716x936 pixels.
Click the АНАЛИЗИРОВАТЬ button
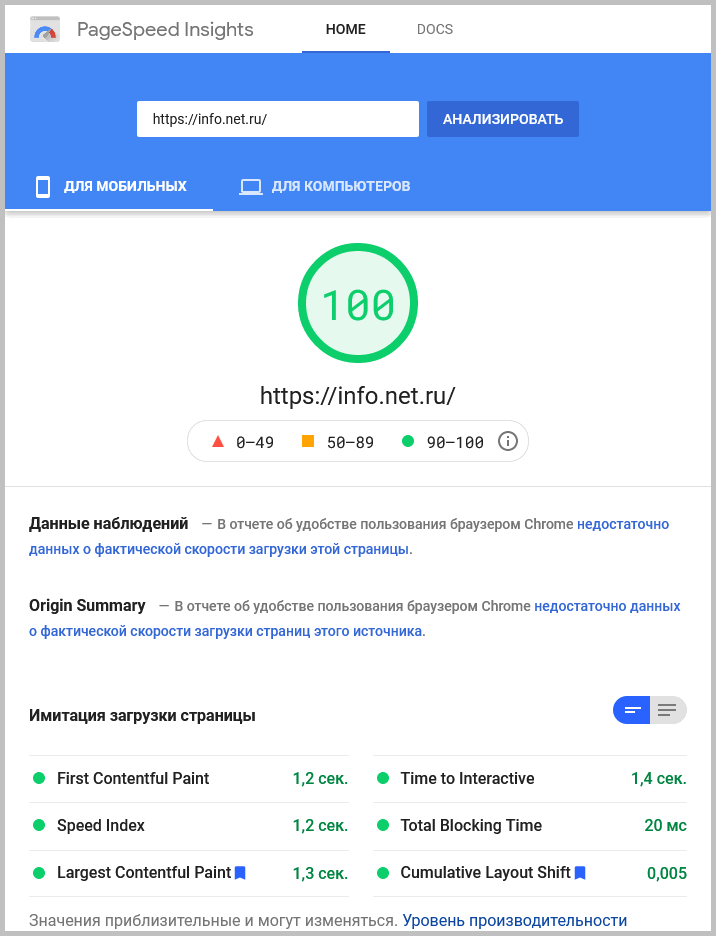point(502,118)
